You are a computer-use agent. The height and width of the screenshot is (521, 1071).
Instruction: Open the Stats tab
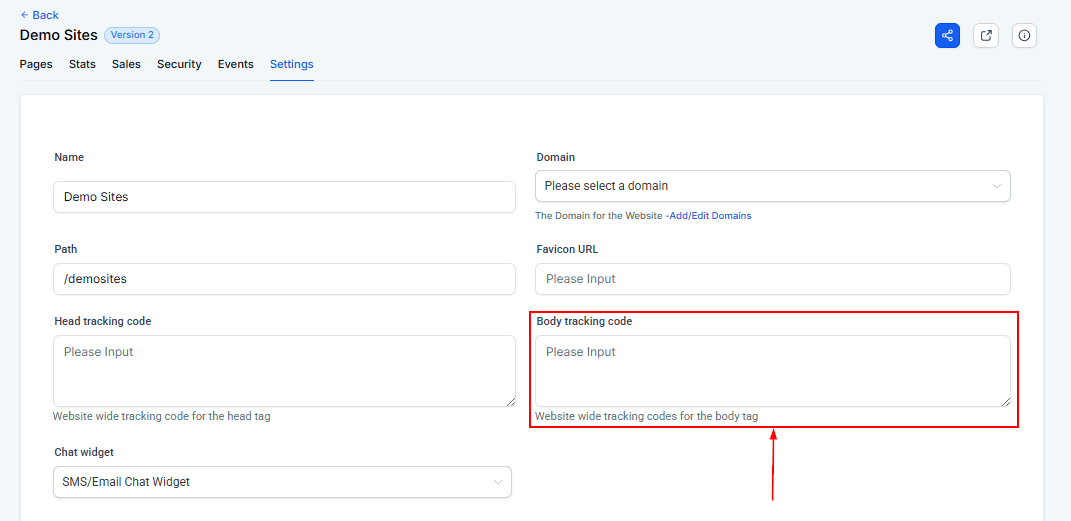[x=82, y=64]
